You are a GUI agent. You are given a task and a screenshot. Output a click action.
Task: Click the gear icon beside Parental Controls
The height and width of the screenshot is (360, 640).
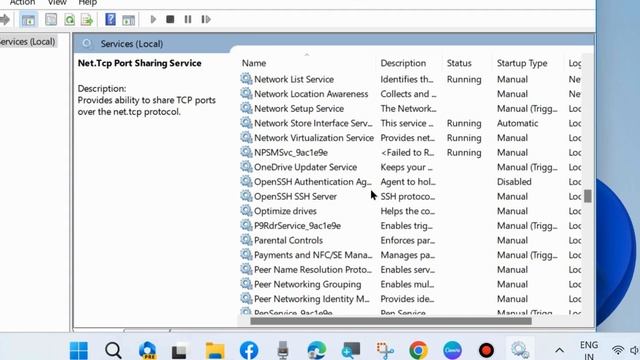click(246, 240)
